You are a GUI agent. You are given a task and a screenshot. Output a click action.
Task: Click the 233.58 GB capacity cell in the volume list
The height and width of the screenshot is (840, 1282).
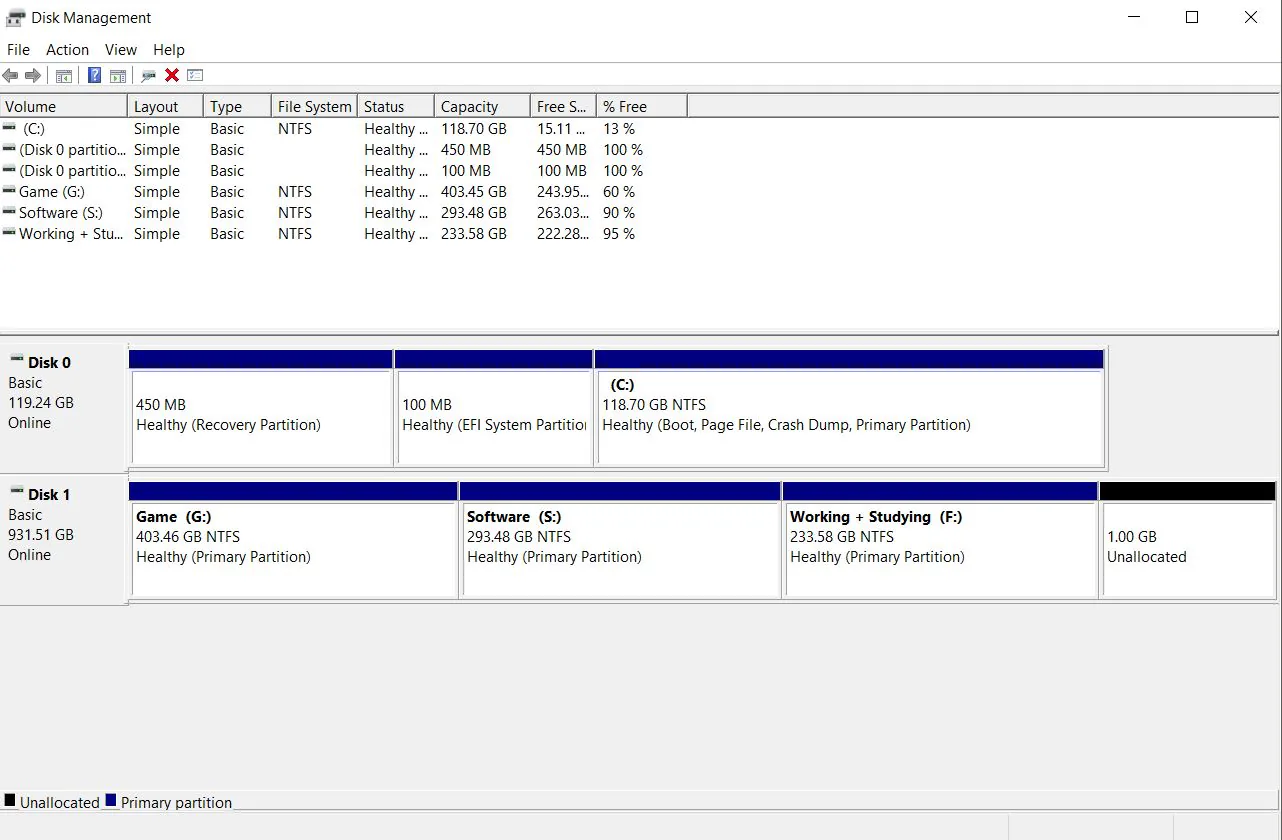[474, 234]
